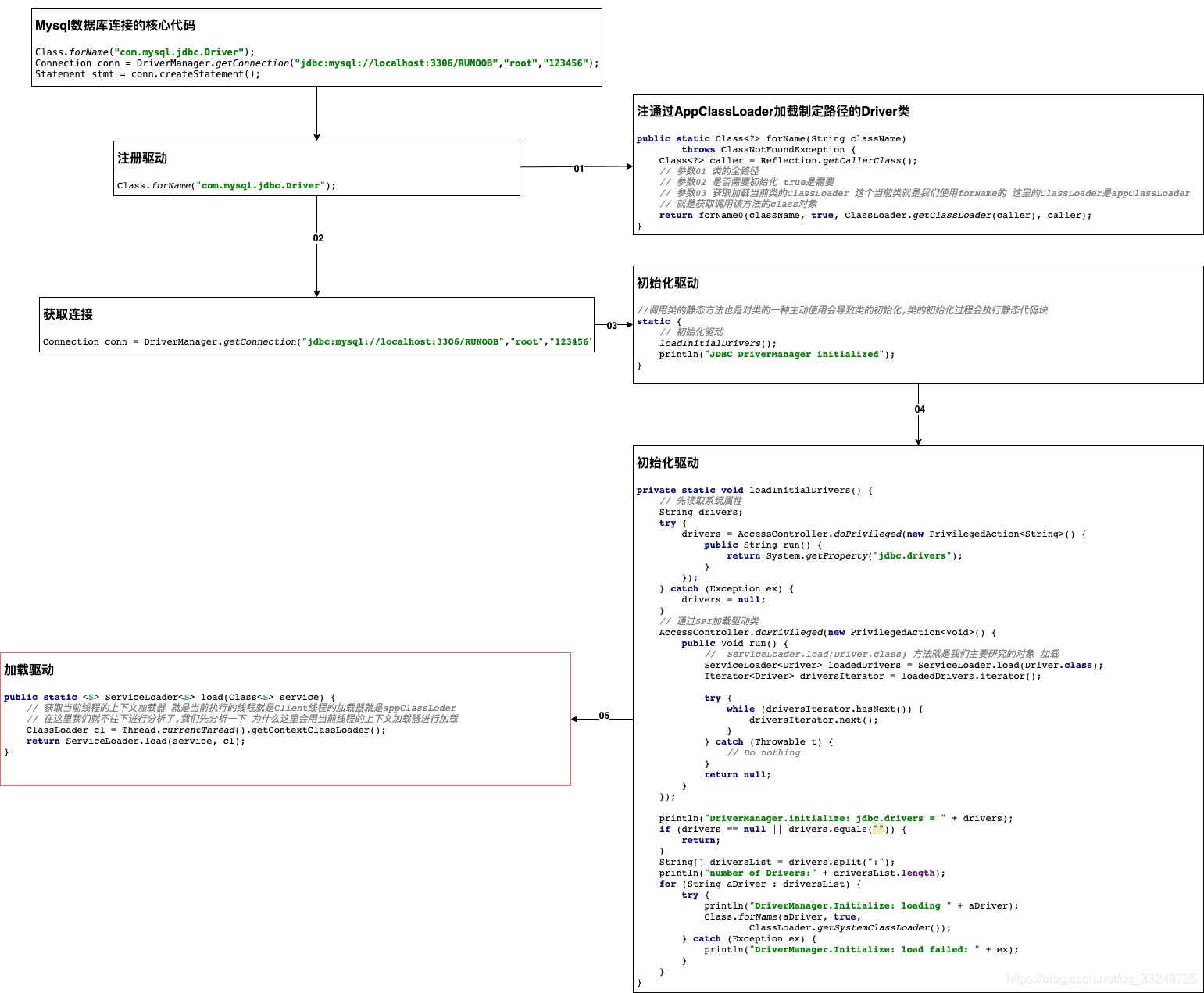Click 初始化驱动 heading above loadInitialDrivers method
This screenshot has width=1204, height=993.
click(x=668, y=463)
